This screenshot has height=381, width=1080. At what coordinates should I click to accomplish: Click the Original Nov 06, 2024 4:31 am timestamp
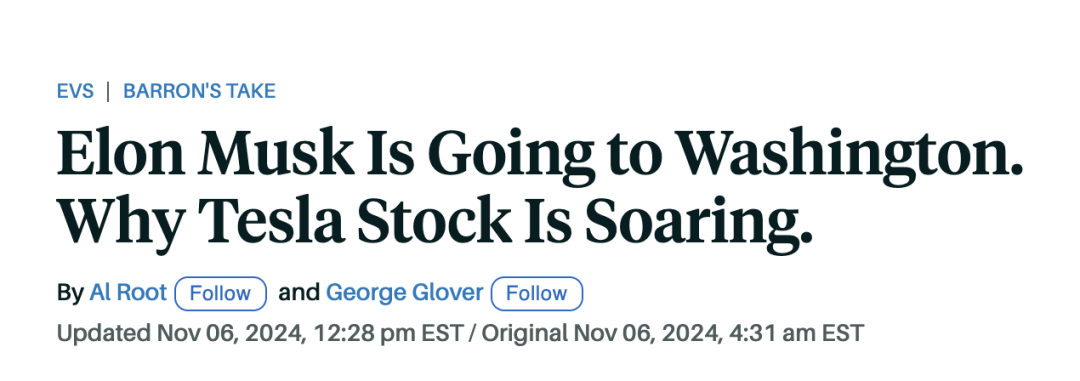coord(672,333)
